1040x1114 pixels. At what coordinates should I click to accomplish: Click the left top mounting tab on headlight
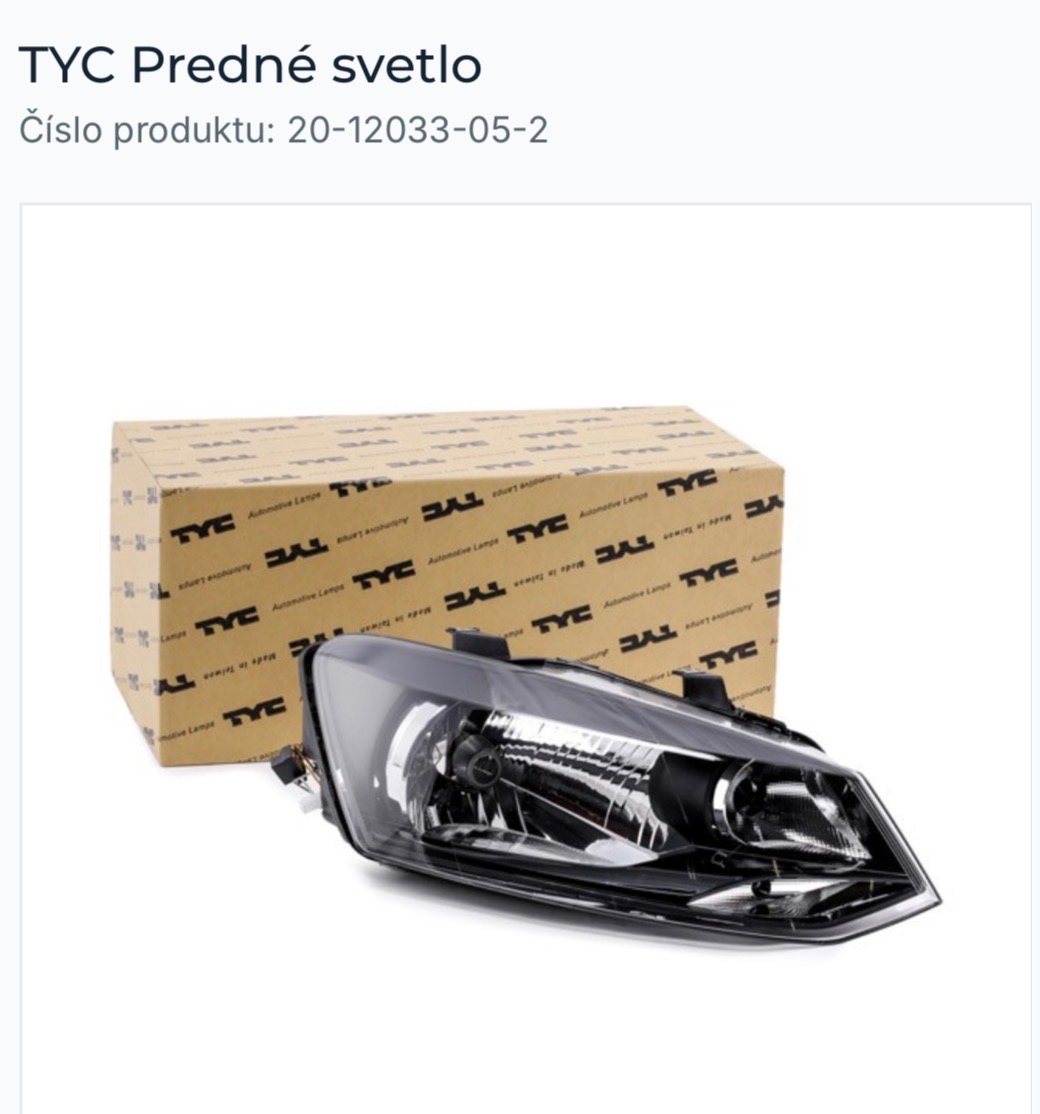pos(478,643)
